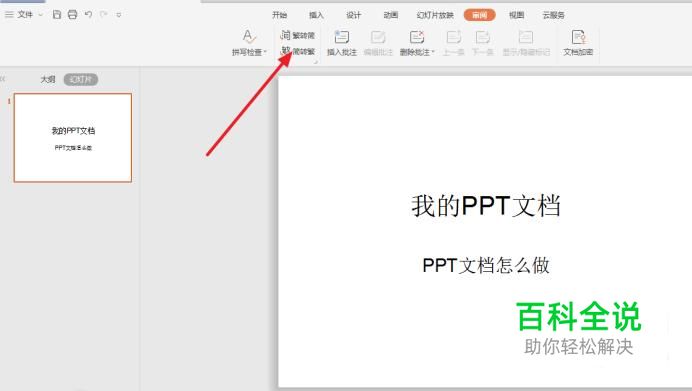This screenshot has width=692, height=391.
Task: Switch to the 幻灯片放映 ribbon tab
Action: tap(435, 15)
